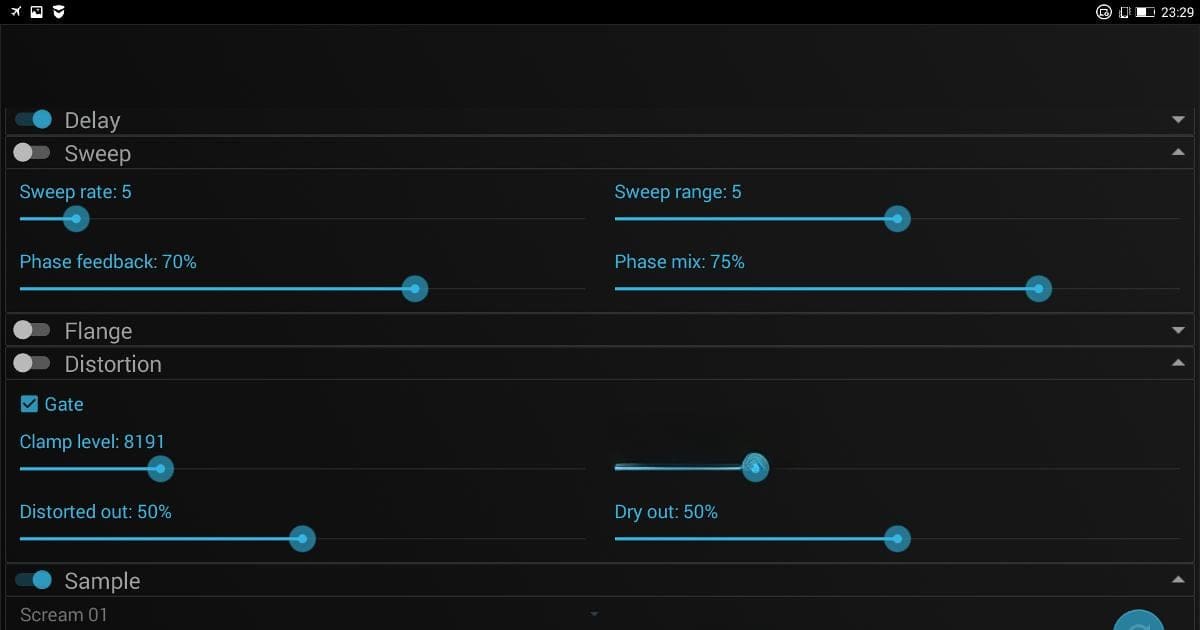Tap the airplane mode status icon

14,12
